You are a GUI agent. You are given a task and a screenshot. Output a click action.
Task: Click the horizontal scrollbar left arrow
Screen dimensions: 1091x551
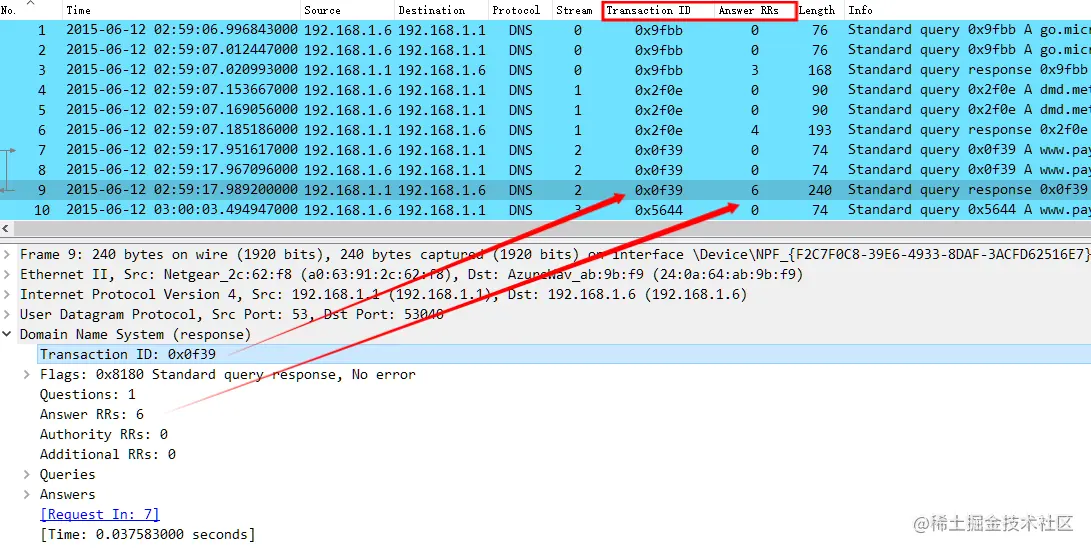[x=6, y=228]
